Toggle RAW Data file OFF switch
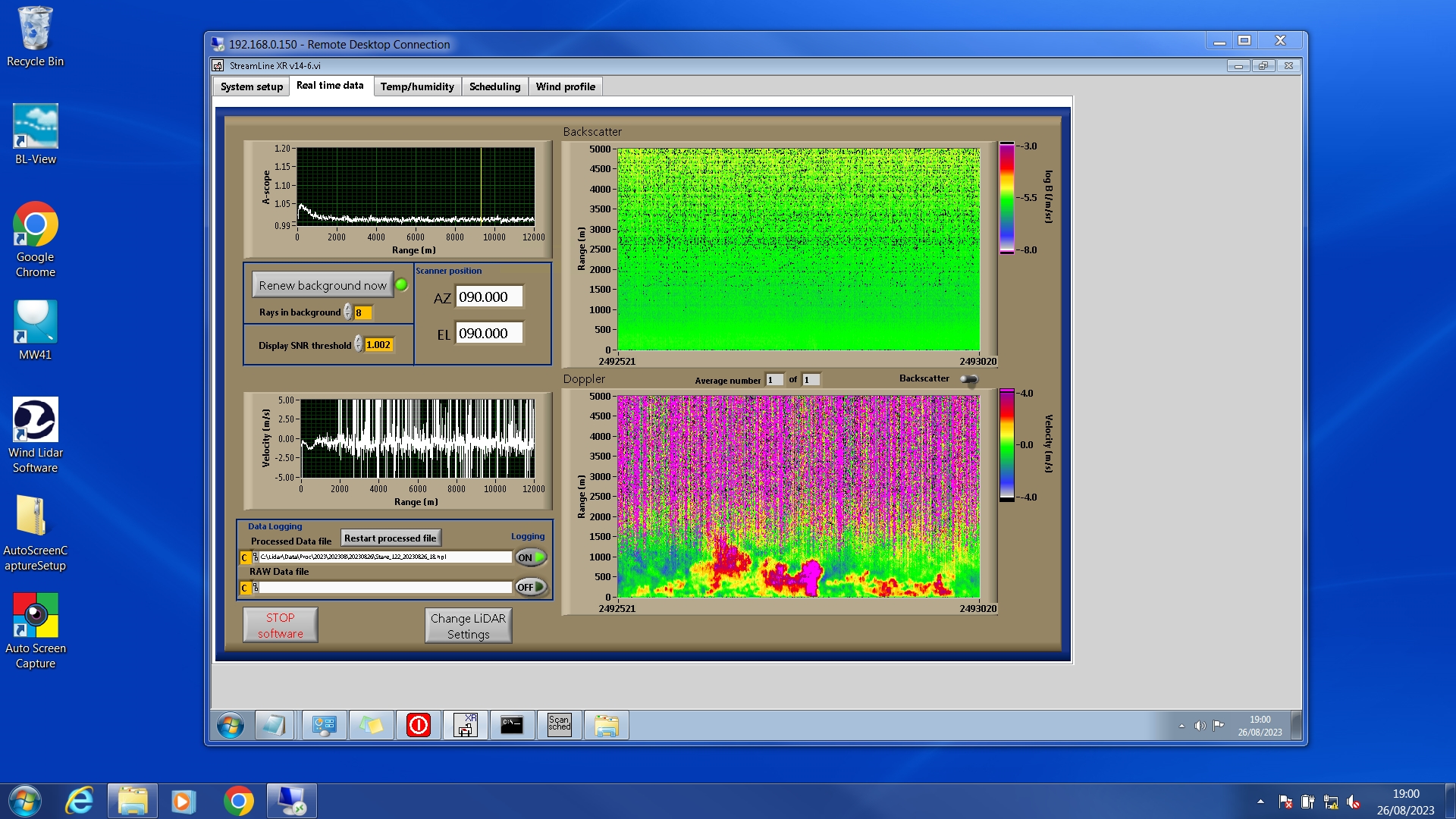1456x819 pixels. coord(530,587)
